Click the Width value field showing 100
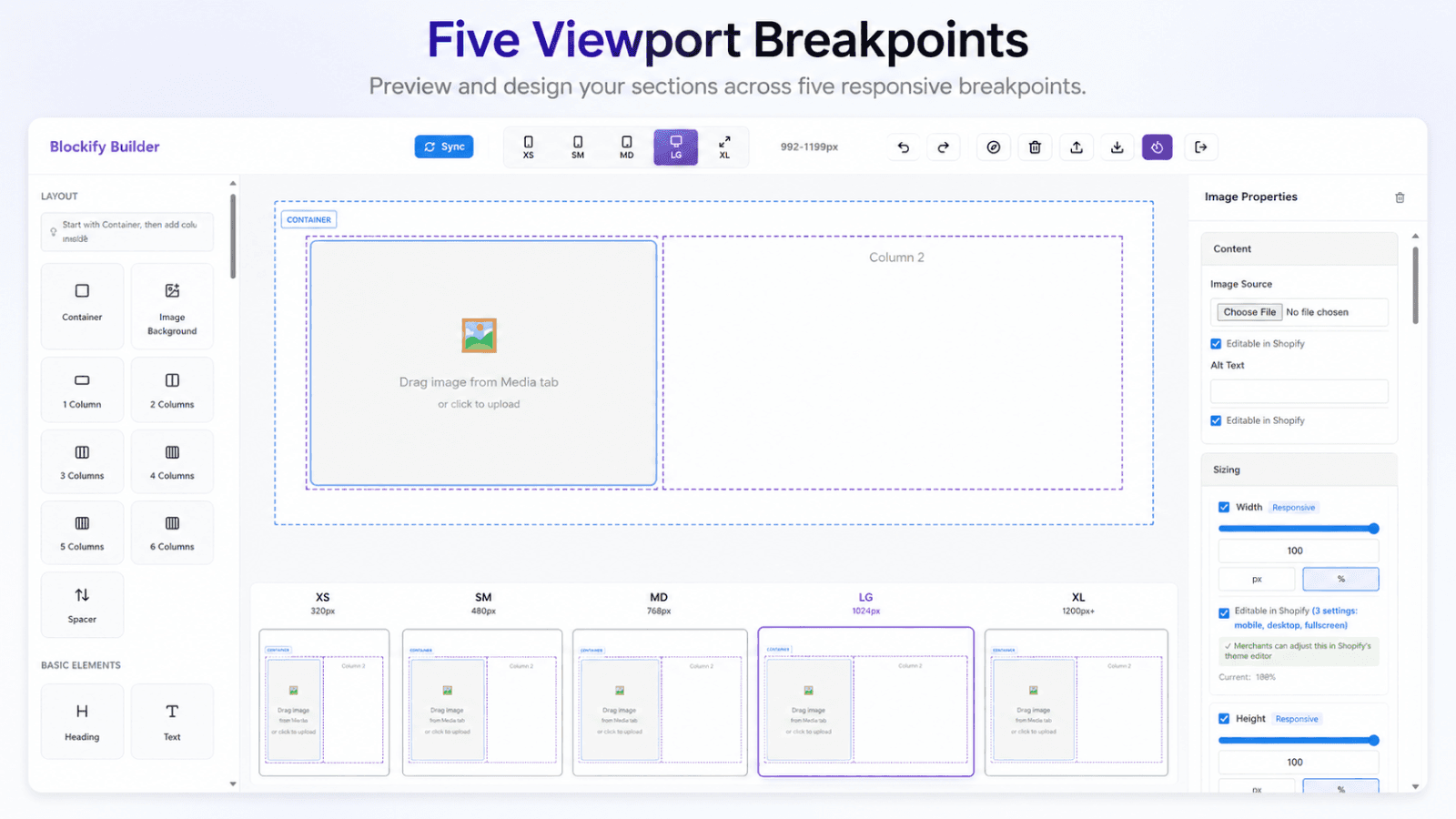Image resolution: width=1456 pixels, height=819 pixels. pos(1299,551)
